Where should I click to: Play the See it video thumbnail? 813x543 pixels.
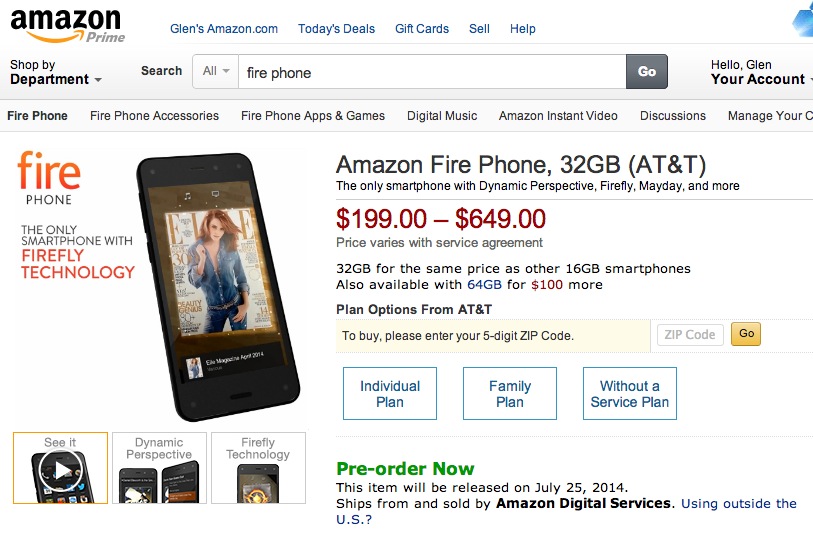coord(60,468)
